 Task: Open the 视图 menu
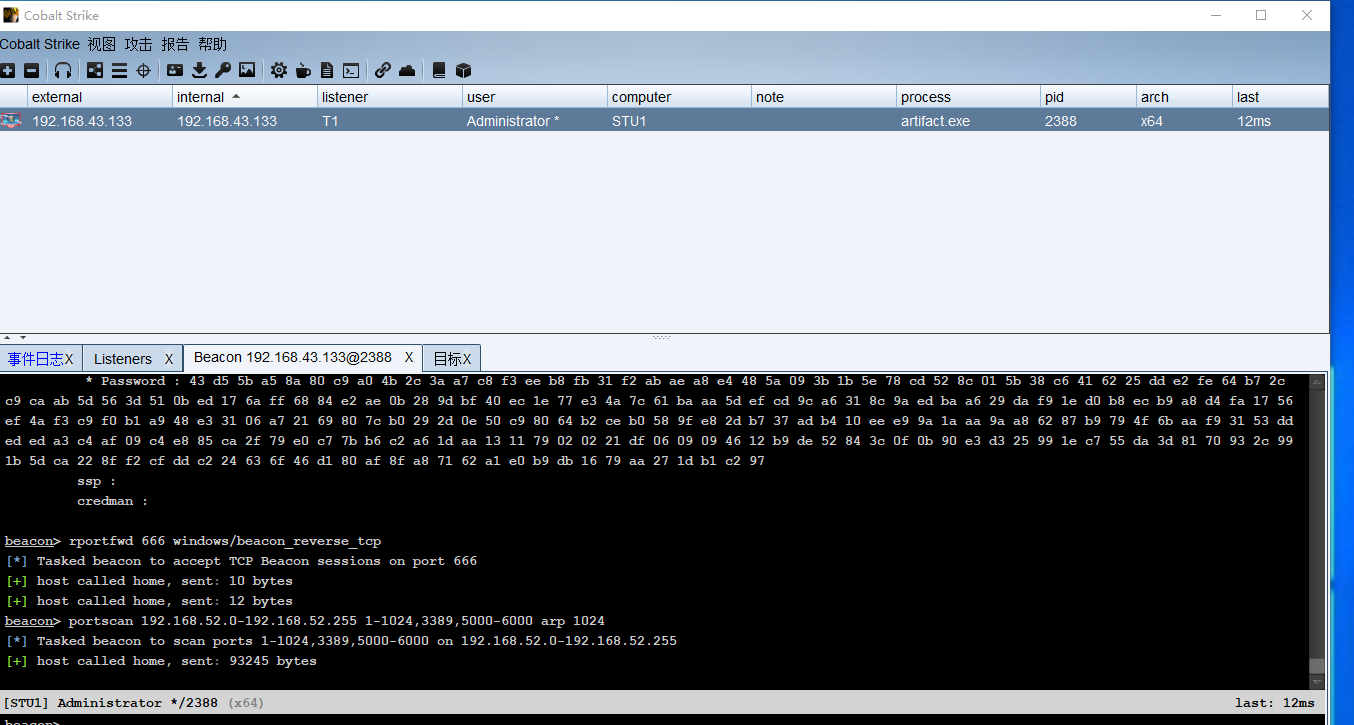tap(102, 44)
